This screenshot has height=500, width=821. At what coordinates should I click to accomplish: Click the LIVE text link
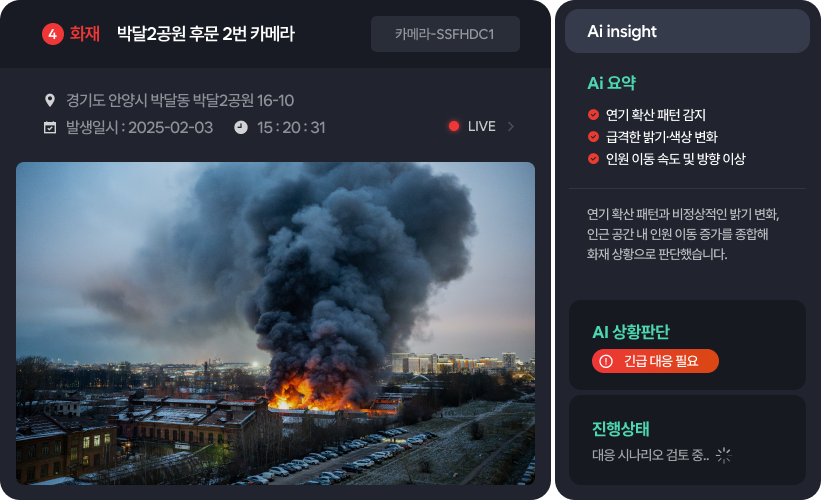482,126
